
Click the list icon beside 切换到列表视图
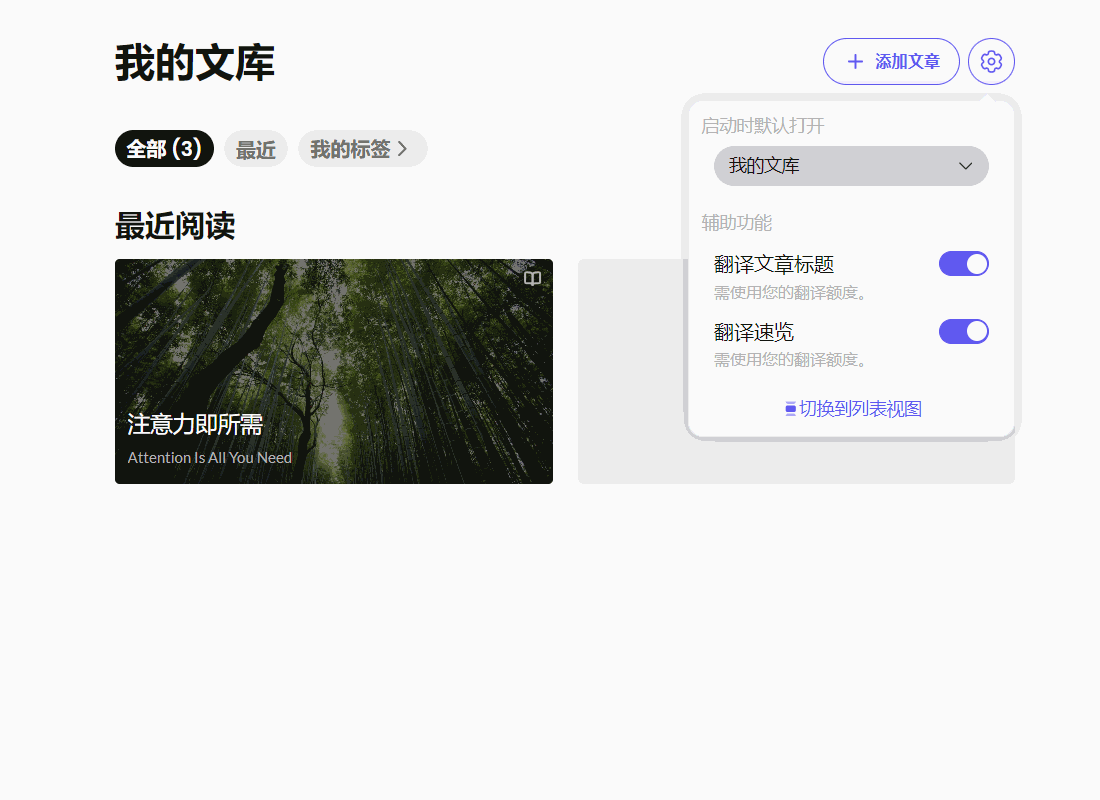(790, 409)
